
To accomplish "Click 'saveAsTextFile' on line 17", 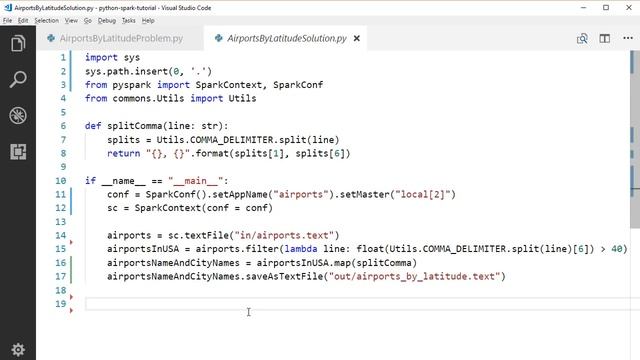I will coord(284,277).
